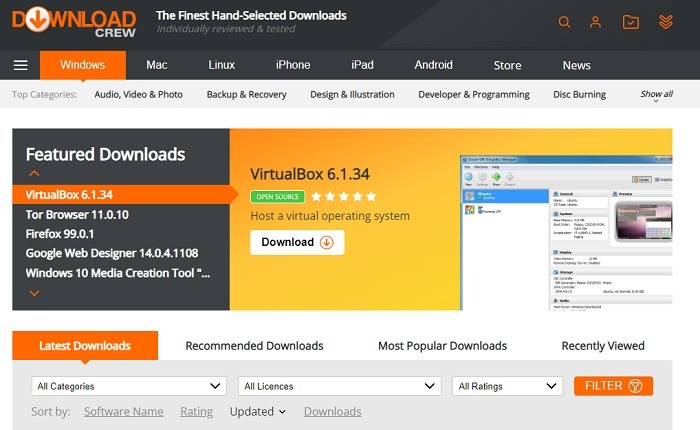
Task: Select the Latest Downloads tab
Action: click(x=85, y=346)
